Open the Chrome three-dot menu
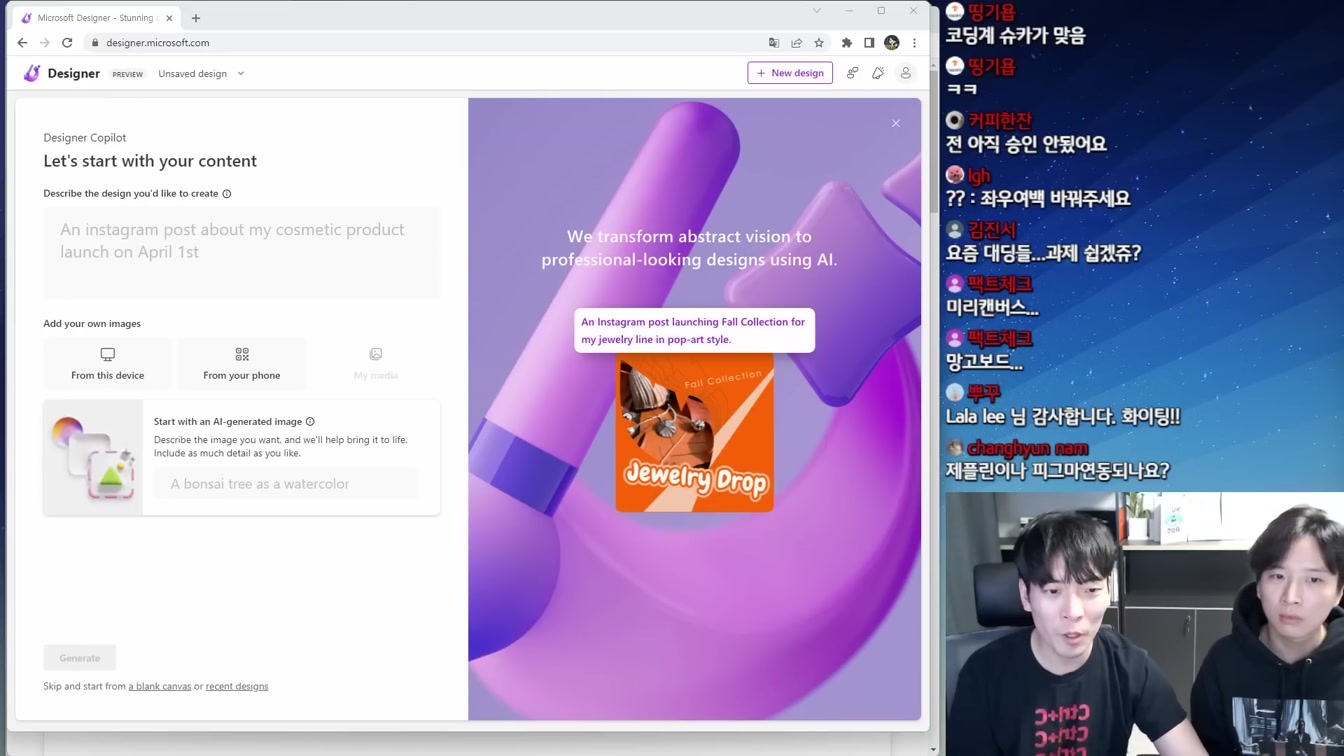 914,43
